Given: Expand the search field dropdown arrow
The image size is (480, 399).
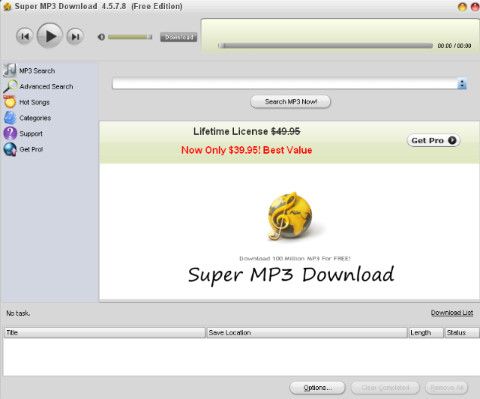Looking at the screenshot, I should pyautogui.click(x=462, y=84).
